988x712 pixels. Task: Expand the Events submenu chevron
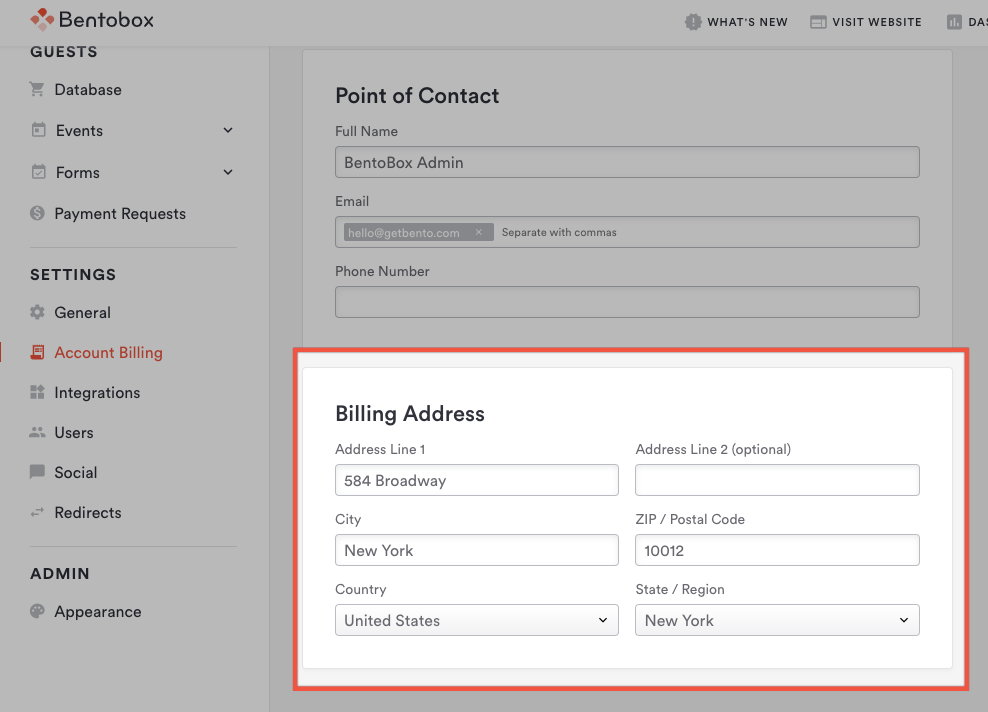(228, 130)
